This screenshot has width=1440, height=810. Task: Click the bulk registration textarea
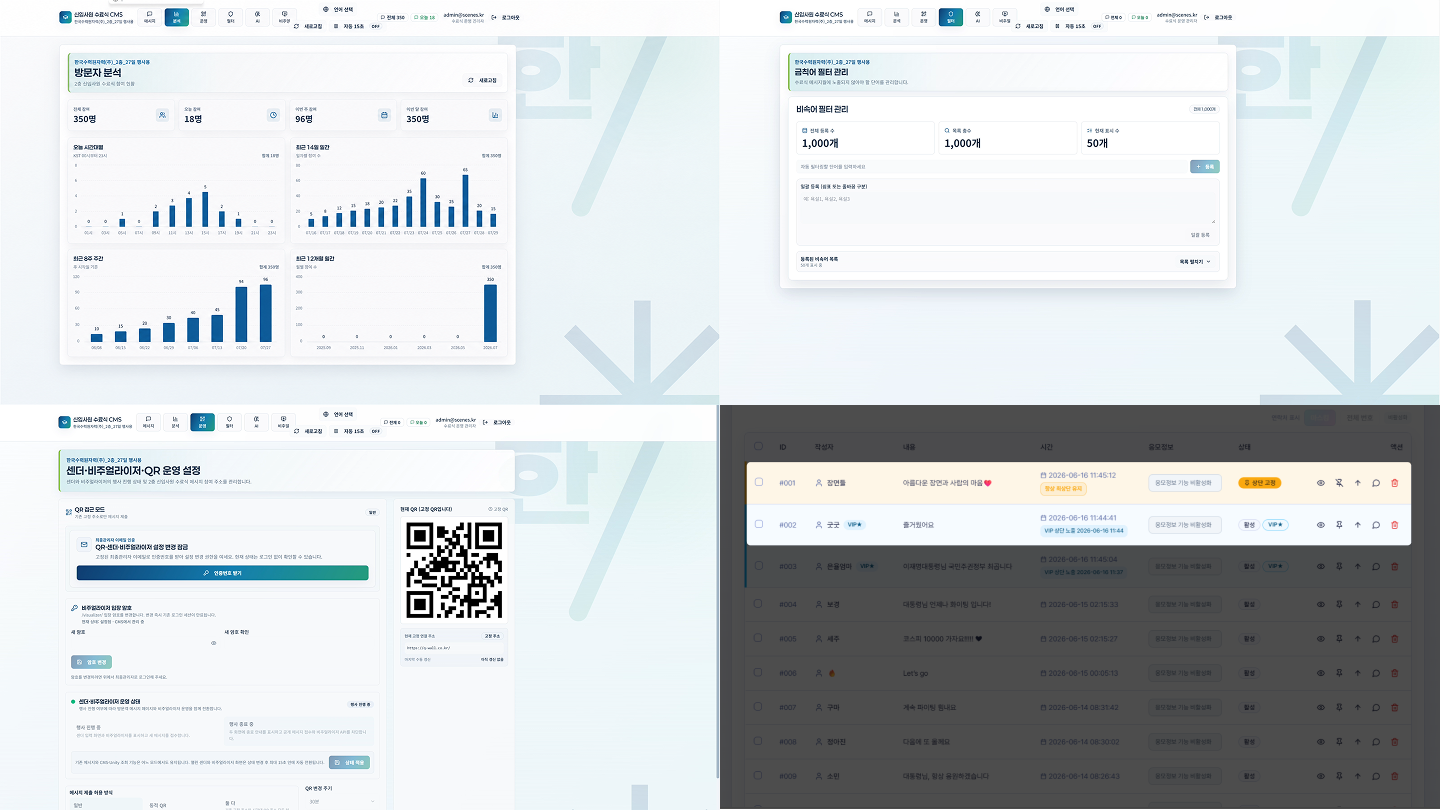tap(1008, 208)
